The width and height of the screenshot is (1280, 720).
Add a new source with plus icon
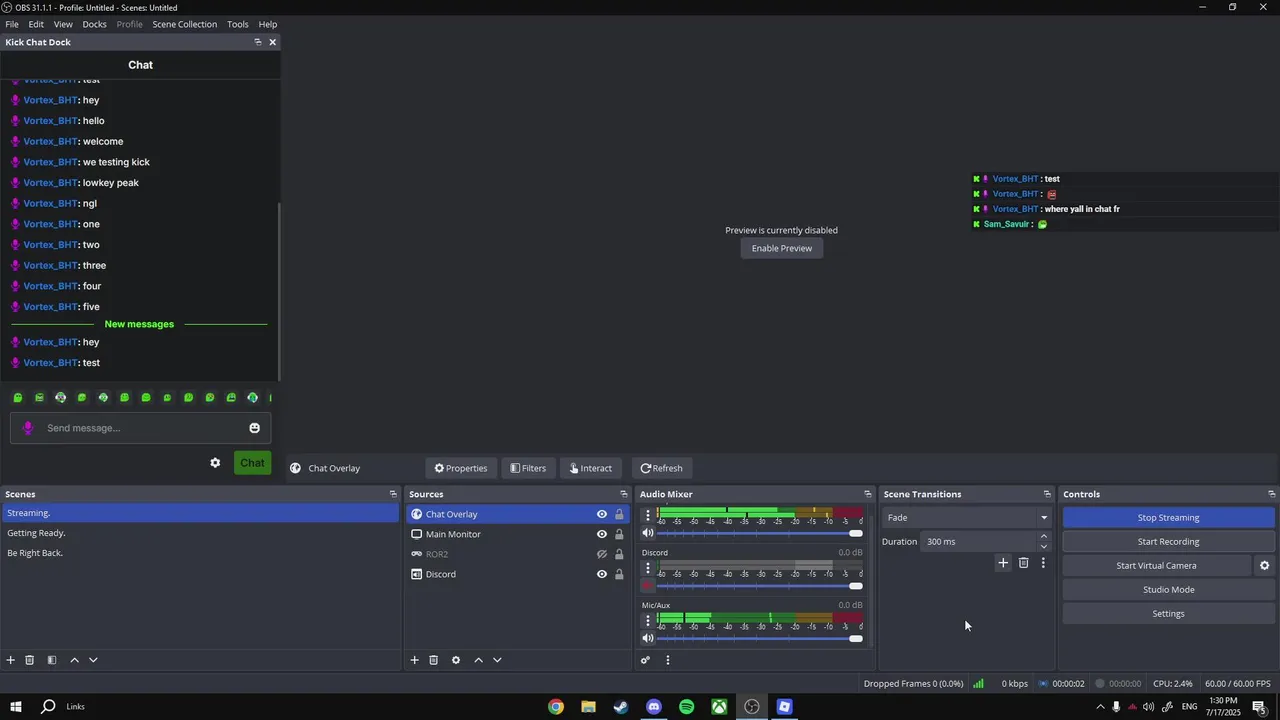414,660
